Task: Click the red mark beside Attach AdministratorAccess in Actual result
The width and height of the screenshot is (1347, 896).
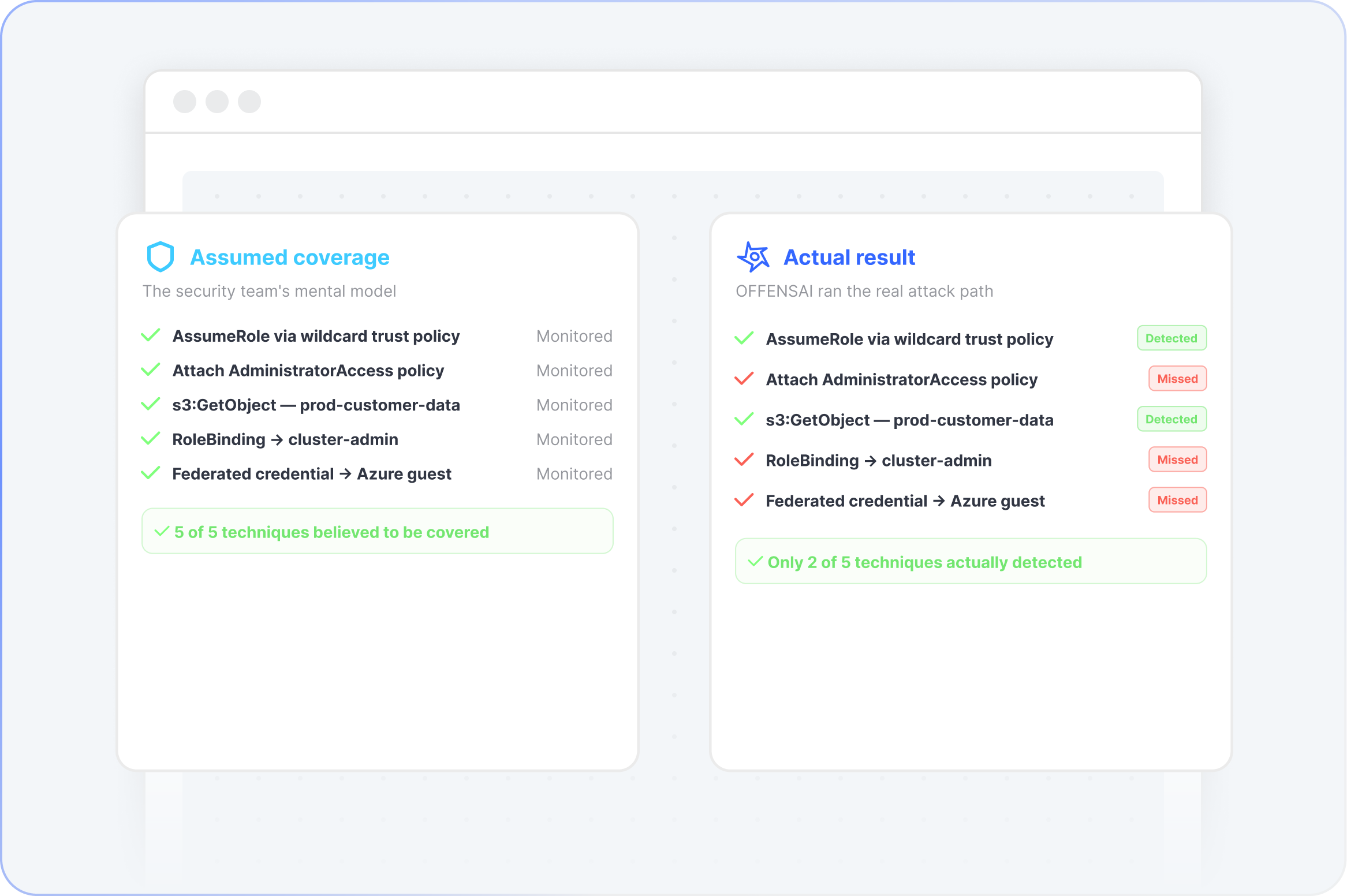Action: (744, 379)
